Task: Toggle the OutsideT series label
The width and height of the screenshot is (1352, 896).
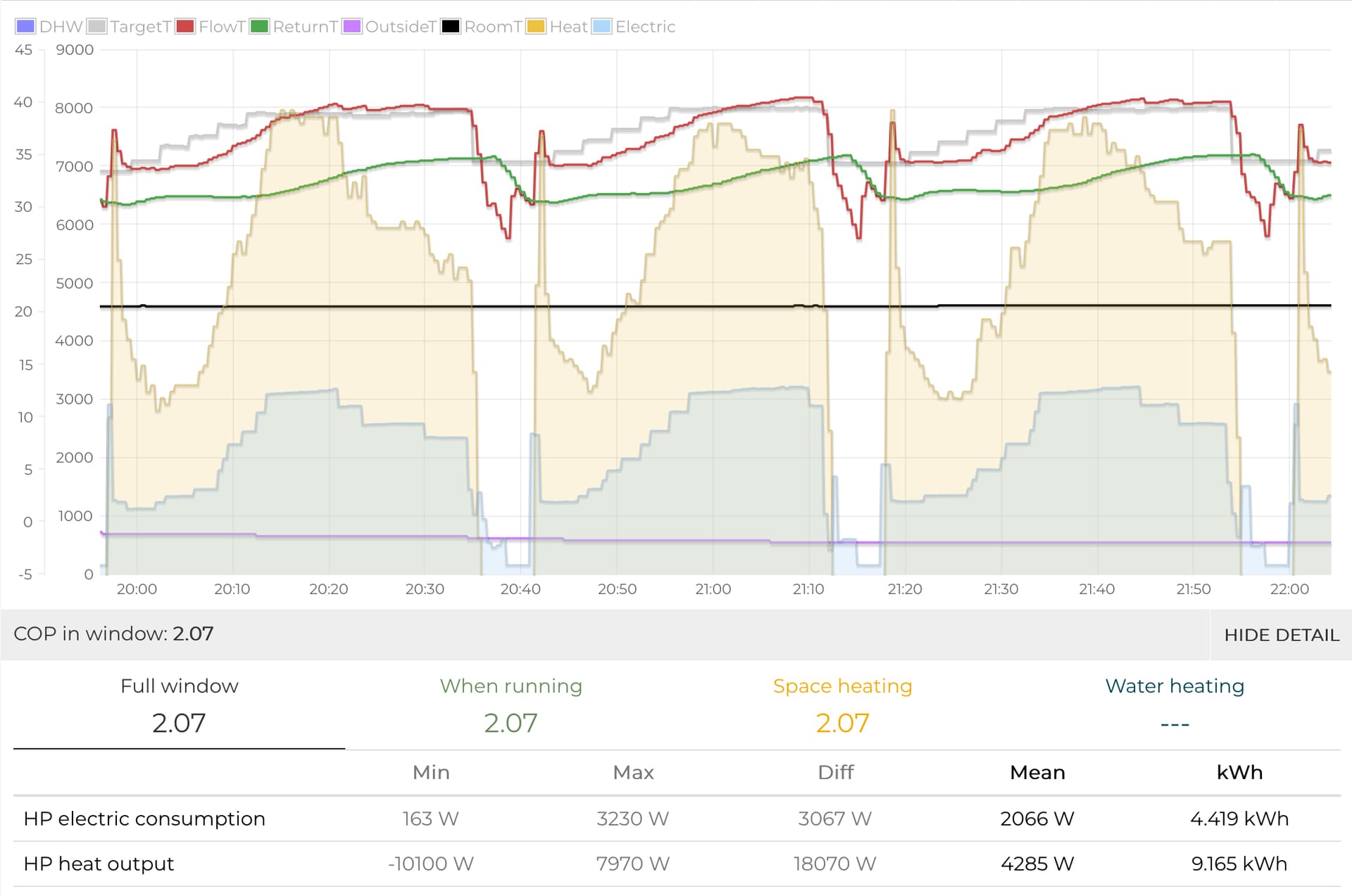Action: (x=401, y=27)
